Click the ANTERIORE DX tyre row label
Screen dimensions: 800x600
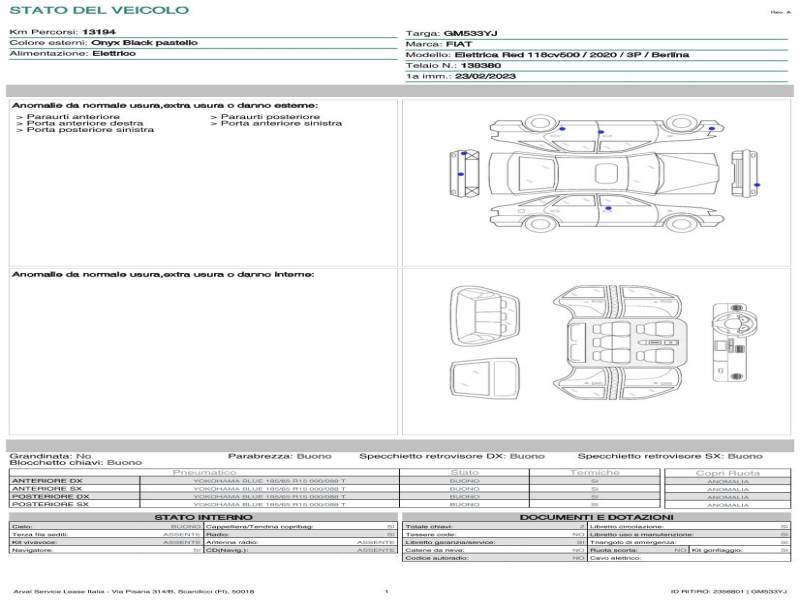pyautogui.click(x=47, y=481)
